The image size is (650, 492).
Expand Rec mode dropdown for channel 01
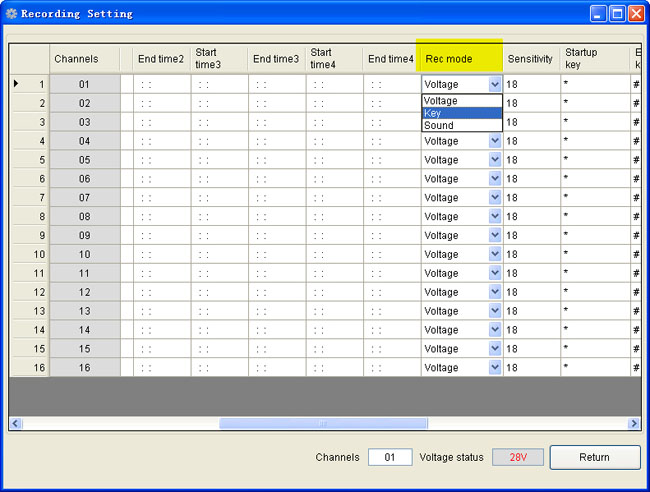pyautogui.click(x=495, y=85)
